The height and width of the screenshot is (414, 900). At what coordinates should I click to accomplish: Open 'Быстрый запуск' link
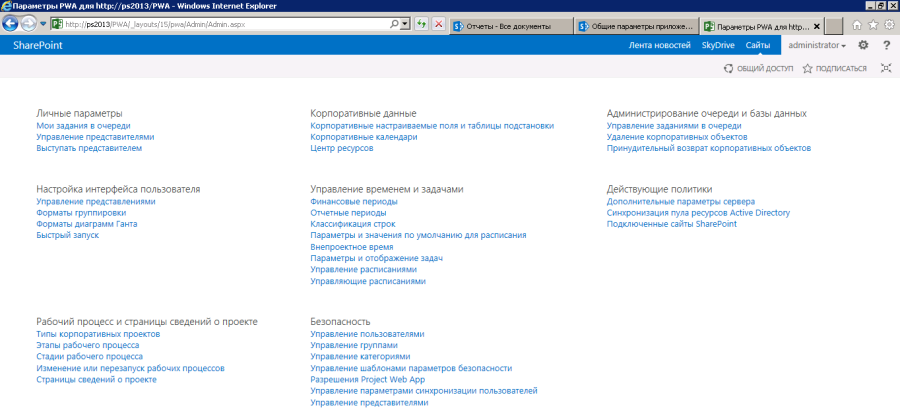(x=68, y=235)
